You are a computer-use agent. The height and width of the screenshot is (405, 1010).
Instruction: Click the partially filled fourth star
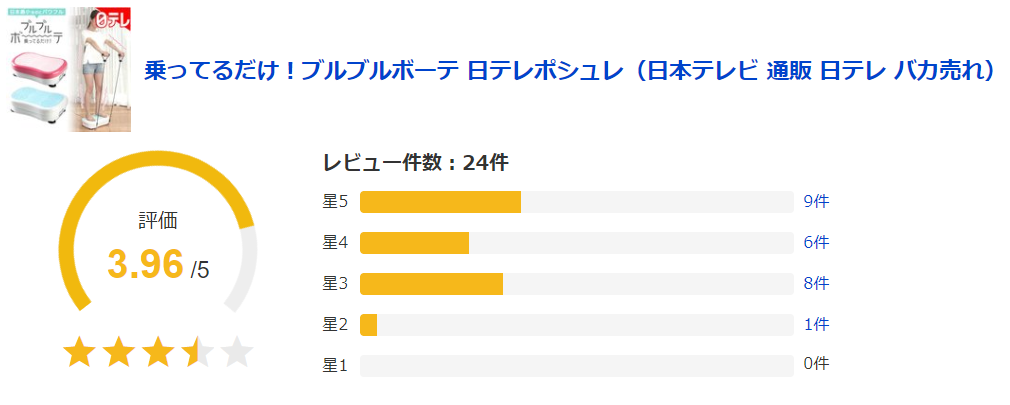pyautogui.click(x=197, y=352)
